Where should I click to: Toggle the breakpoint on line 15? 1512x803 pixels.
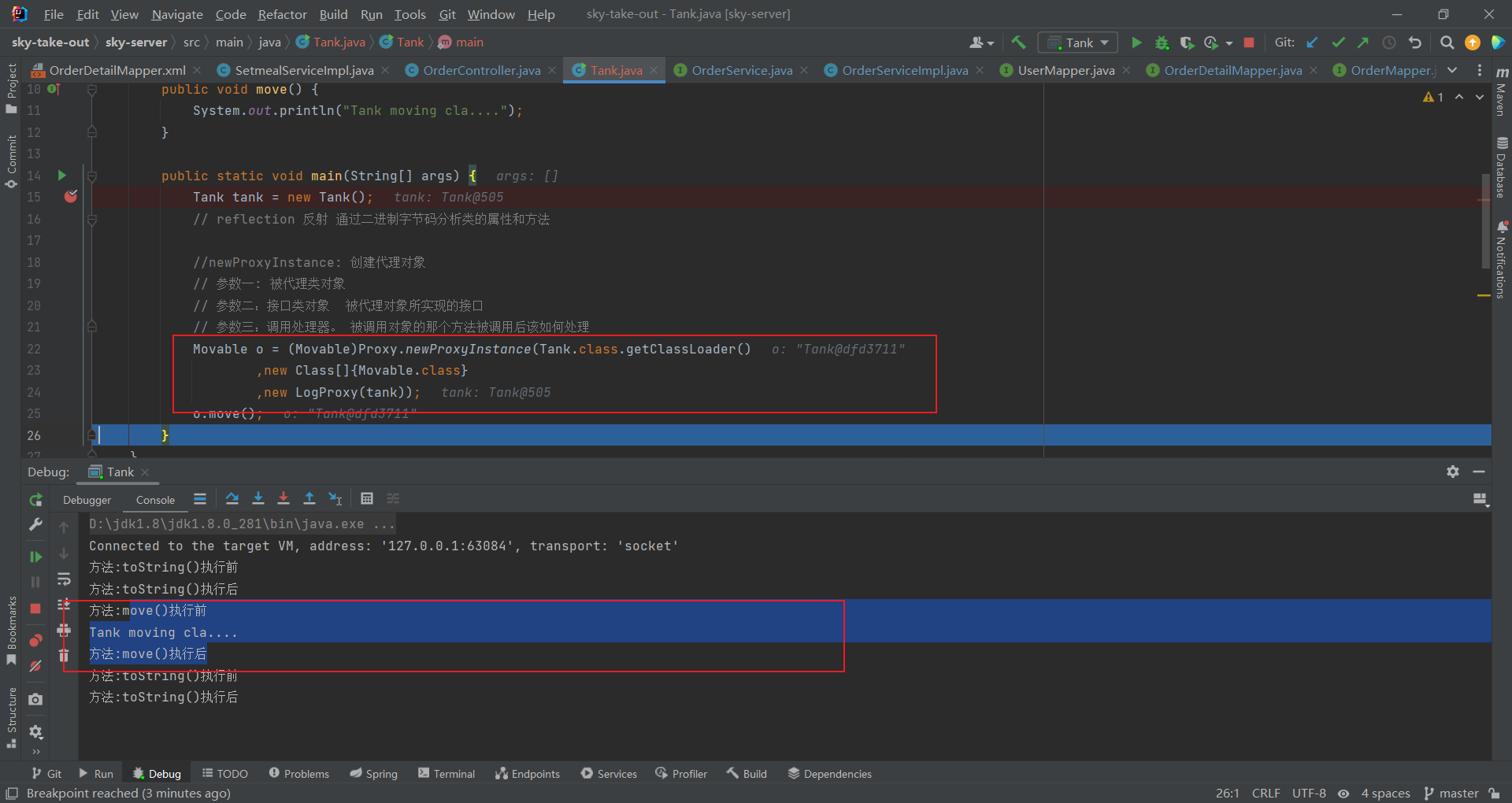70,197
